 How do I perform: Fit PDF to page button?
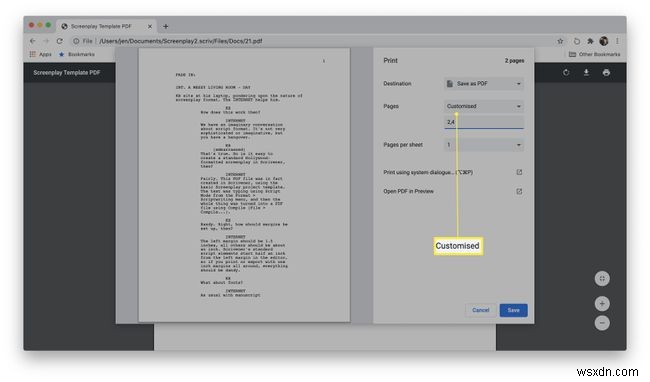602,279
